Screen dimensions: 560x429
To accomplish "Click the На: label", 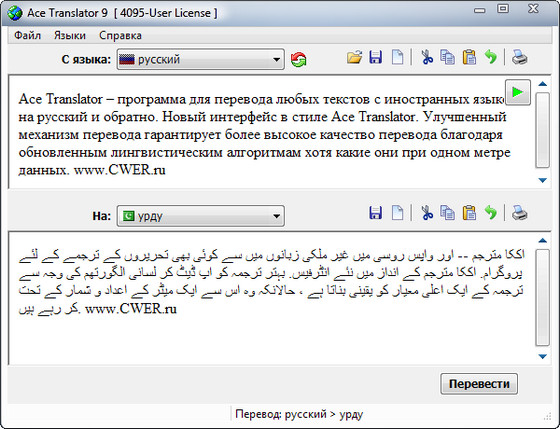I will [x=102, y=216].
